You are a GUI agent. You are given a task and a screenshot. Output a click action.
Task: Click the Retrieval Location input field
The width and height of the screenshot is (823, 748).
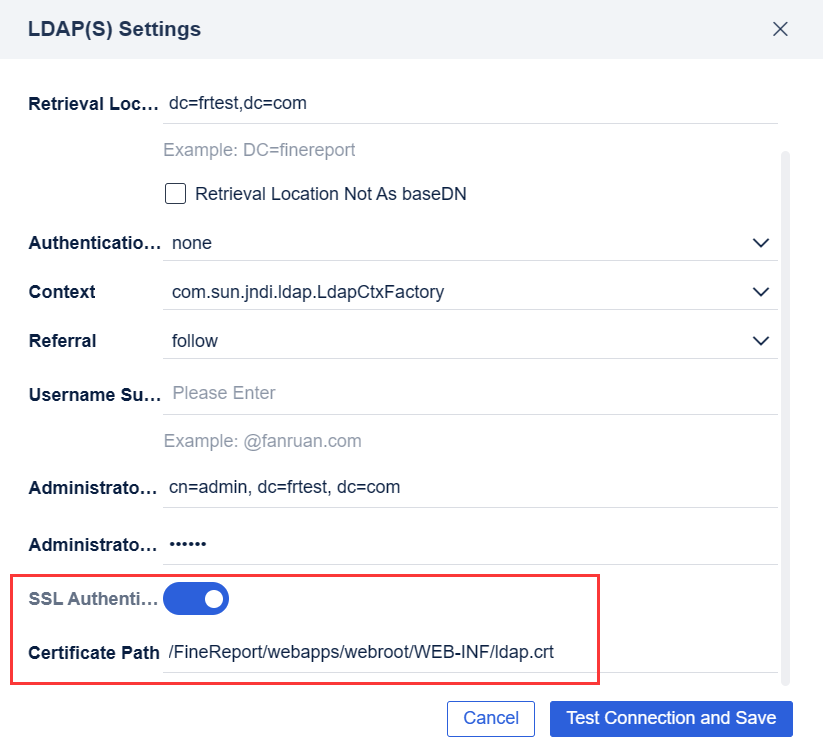(470, 103)
